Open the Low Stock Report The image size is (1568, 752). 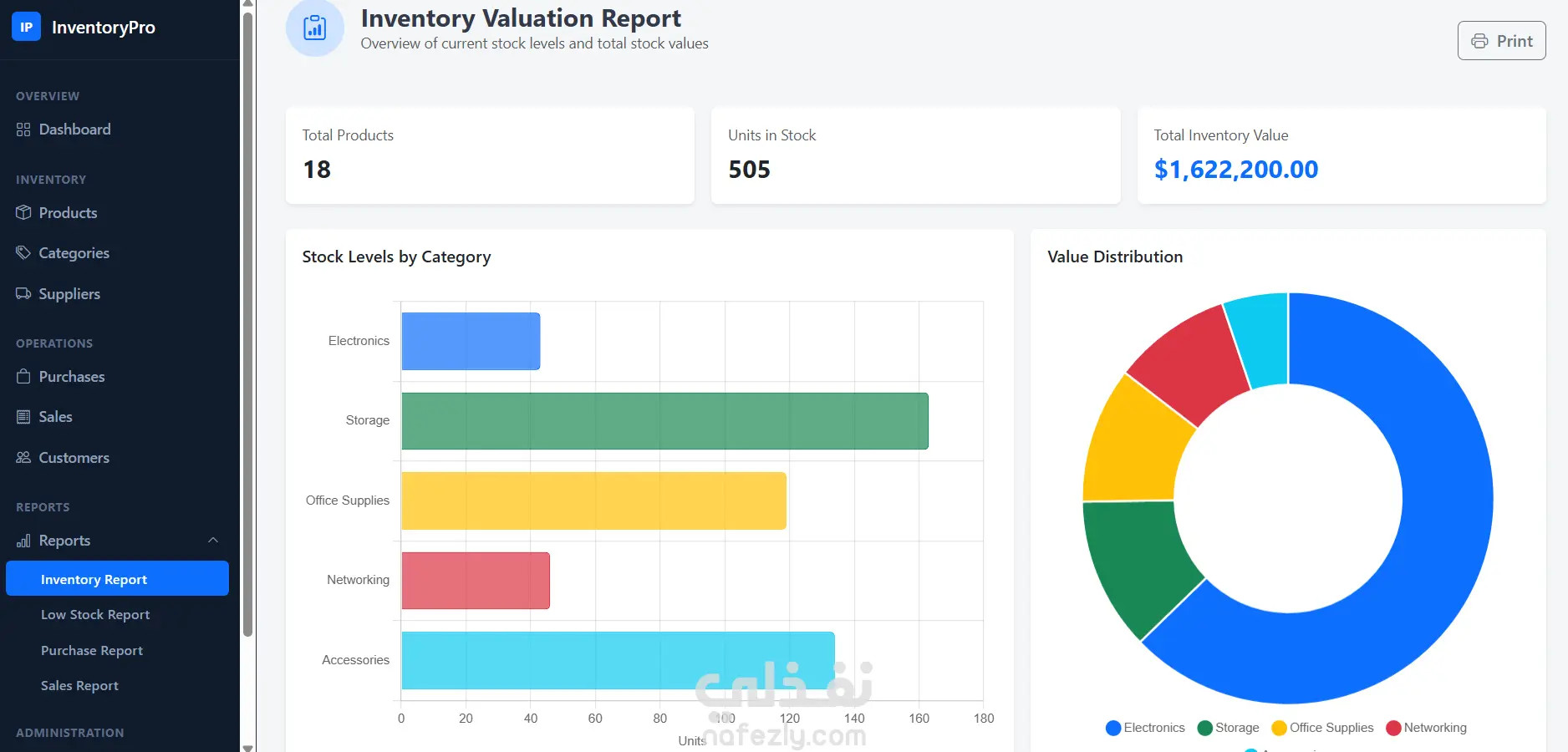tap(95, 615)
